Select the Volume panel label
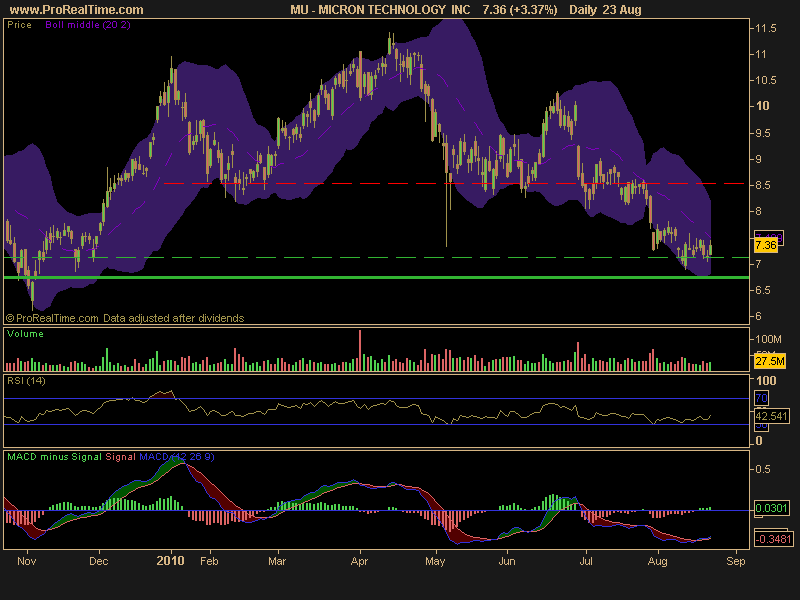Viewport: 800px width, 600px height. 25,334
